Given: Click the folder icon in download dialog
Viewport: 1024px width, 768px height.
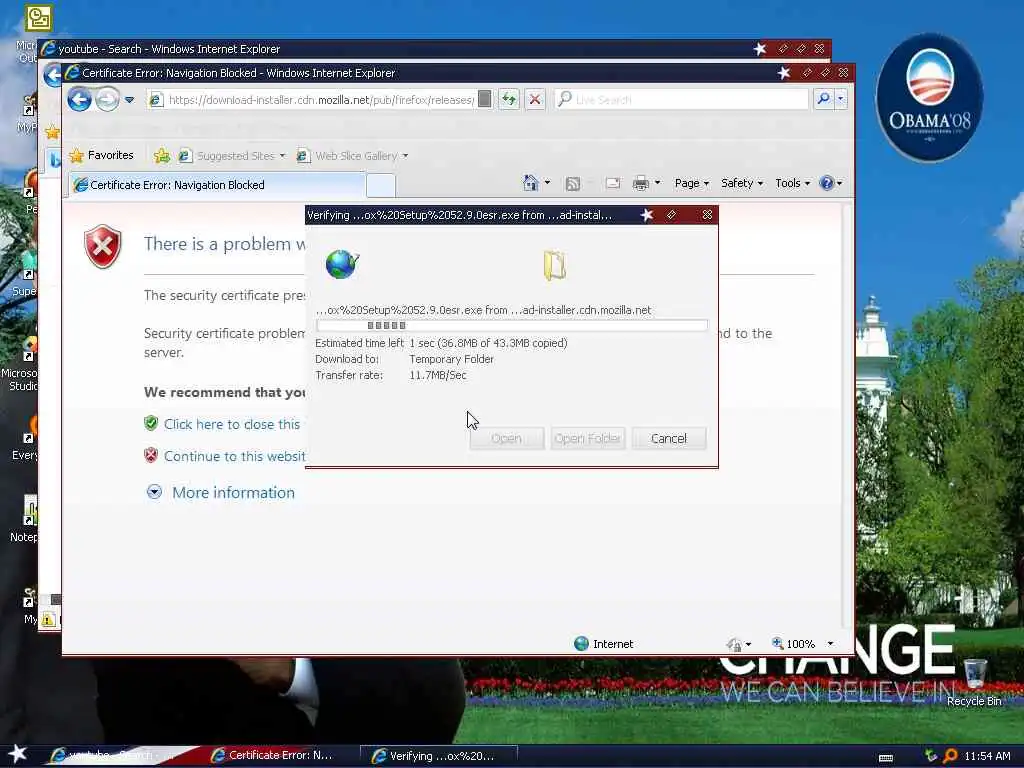Looking at the screenshot, I should pyautogui.click(x=554, y=266).
